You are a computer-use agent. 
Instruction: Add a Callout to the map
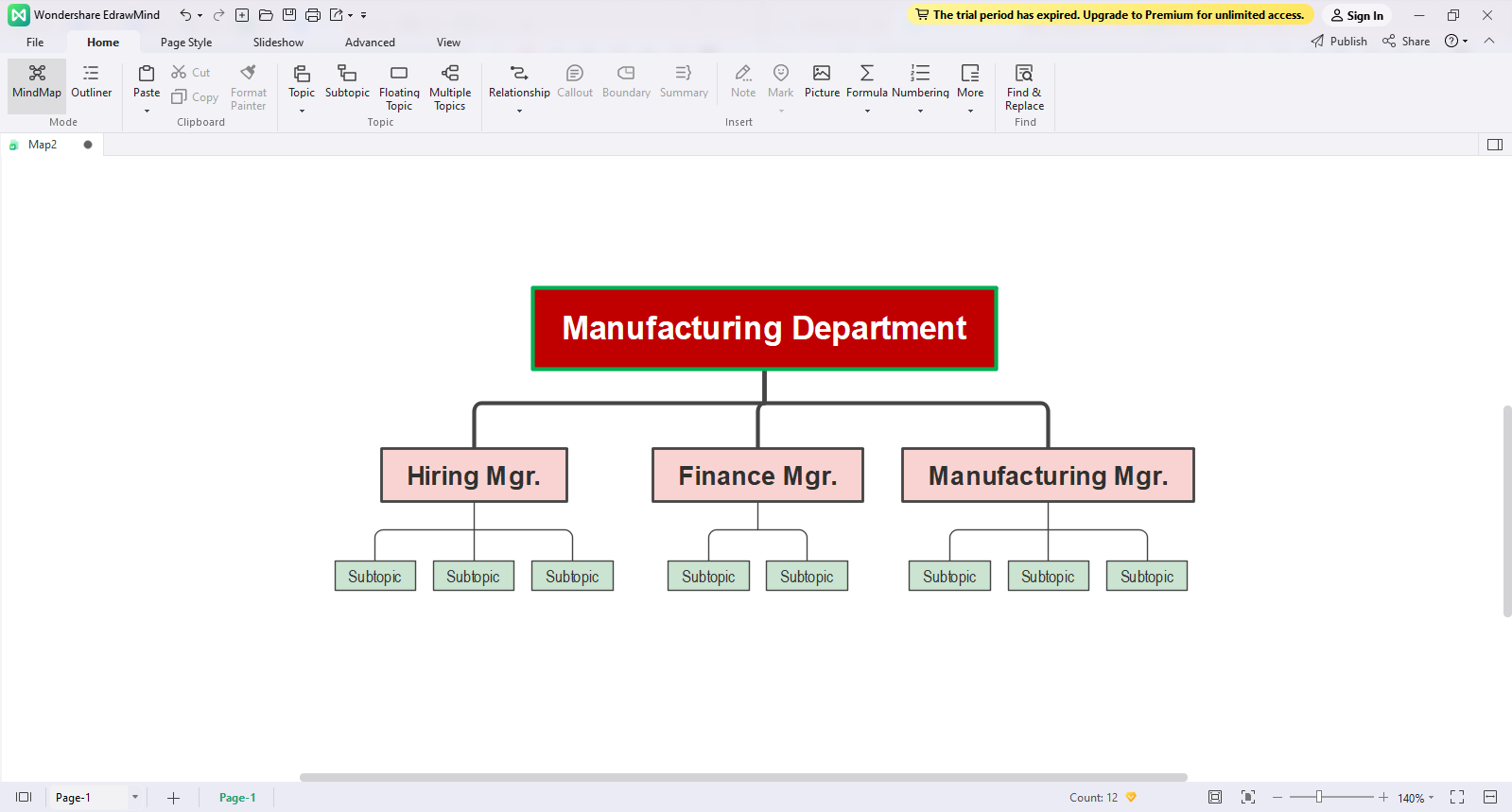[x=575, y=81]
